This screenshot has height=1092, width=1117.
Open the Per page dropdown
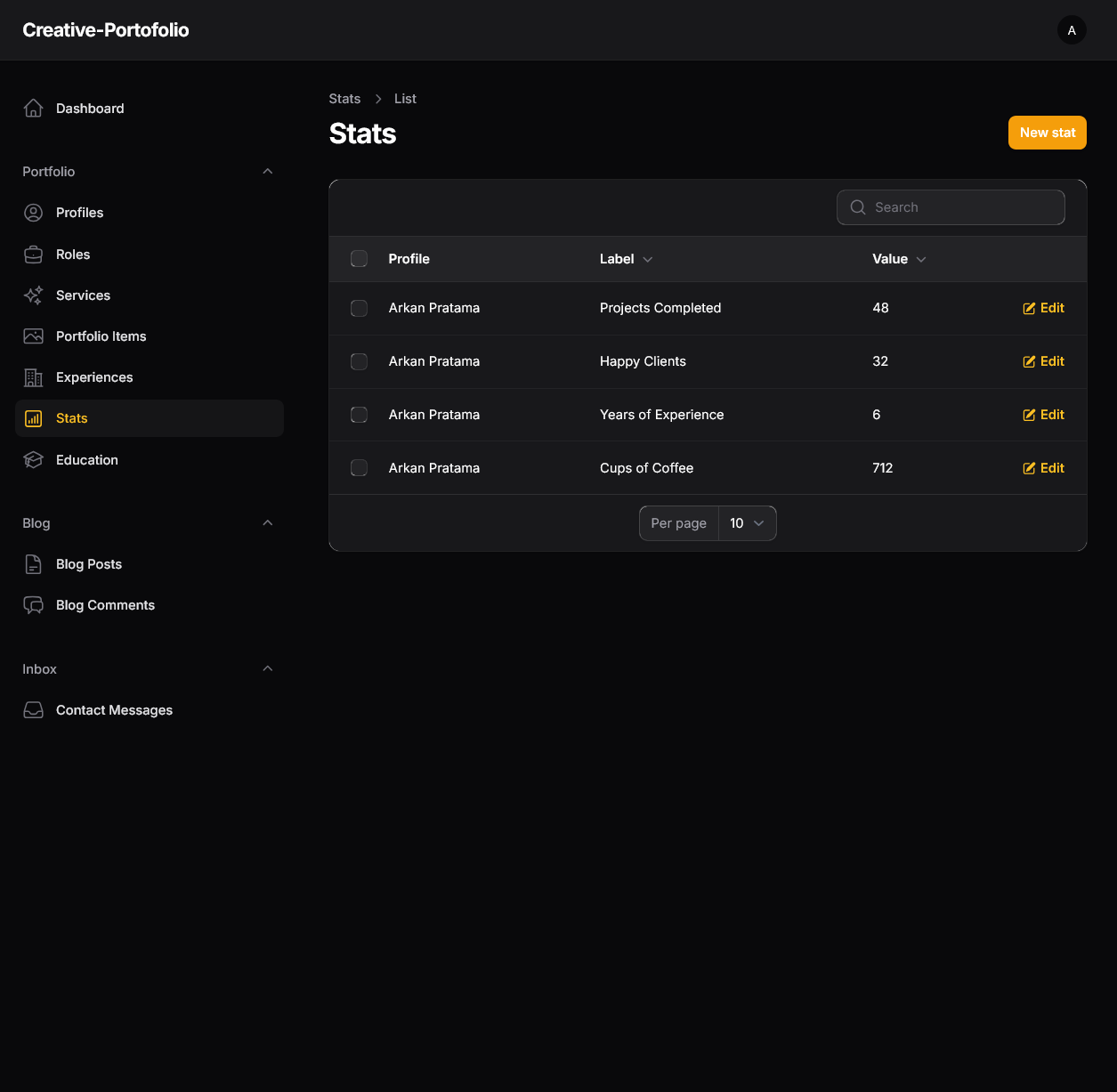pyautogui.click(x=747, y=523)
